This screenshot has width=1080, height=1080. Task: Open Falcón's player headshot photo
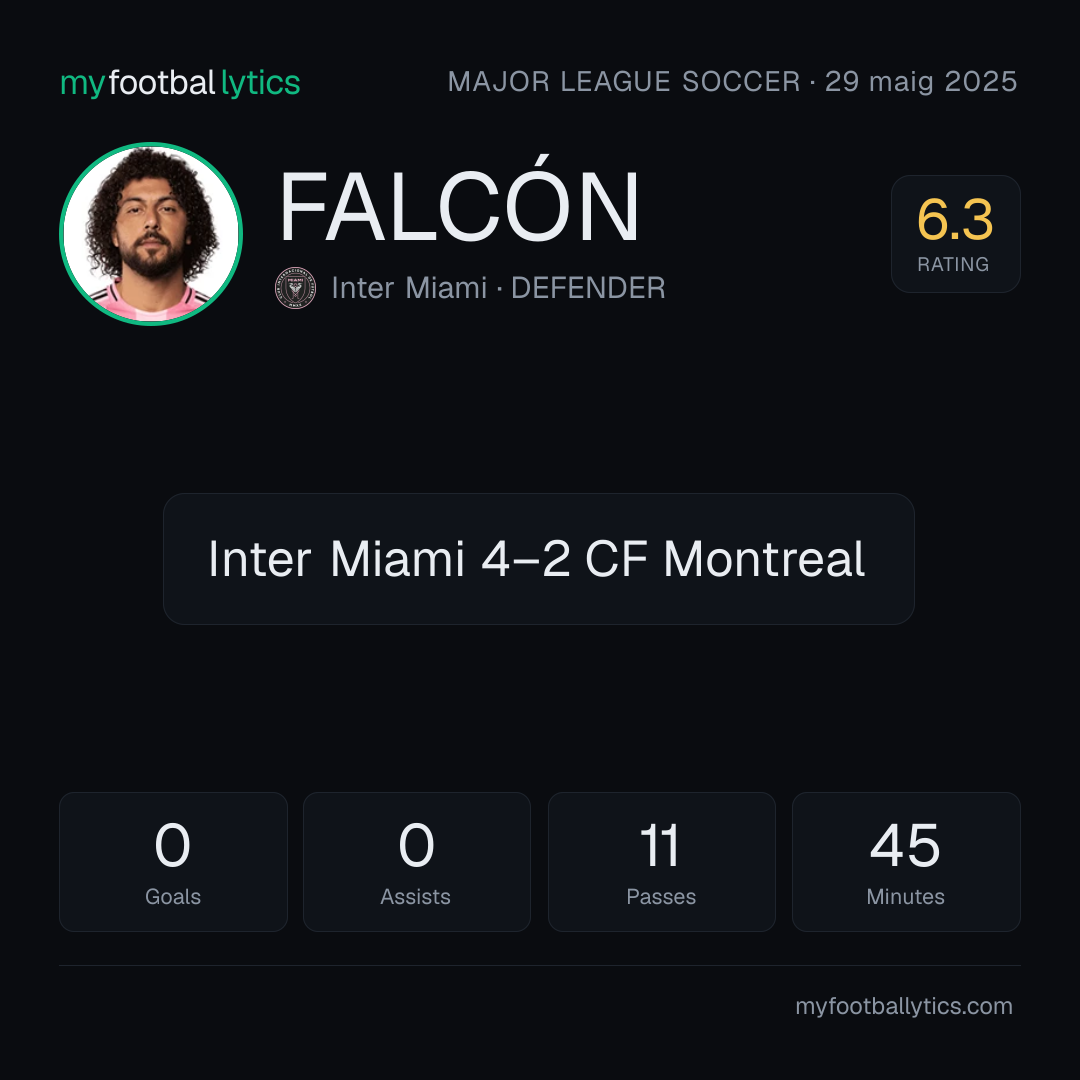(x=151, y=233)
